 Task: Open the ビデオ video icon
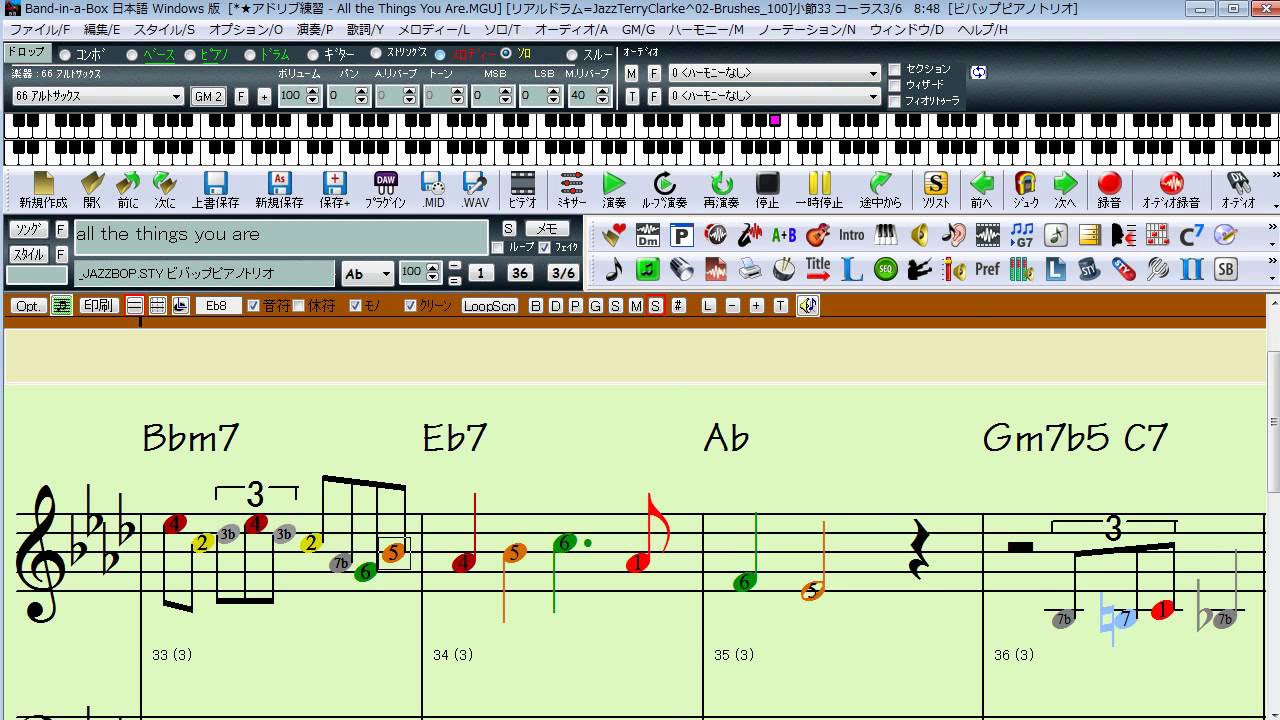coord(523,190)
